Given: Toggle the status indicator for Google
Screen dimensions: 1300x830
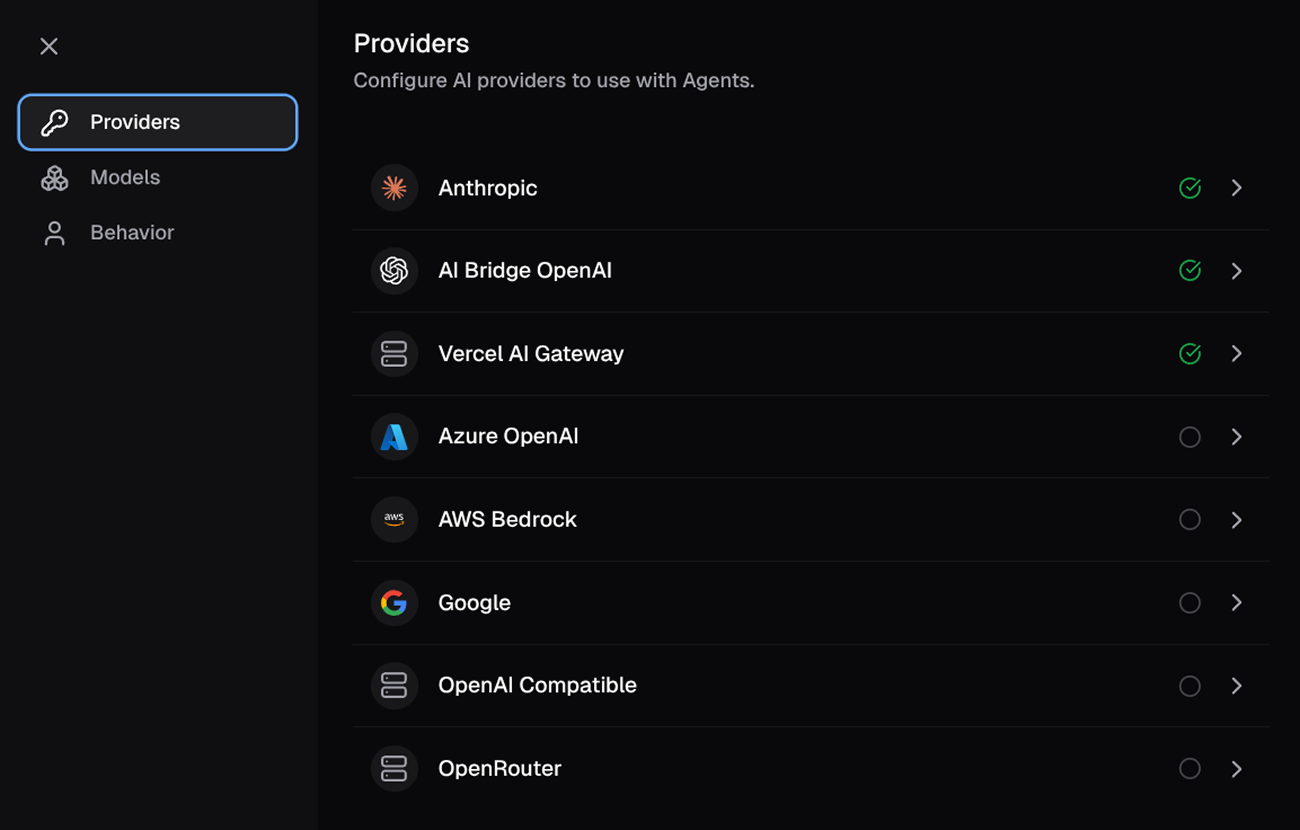Looking at the screenshot, I should tap(1190, 602).
